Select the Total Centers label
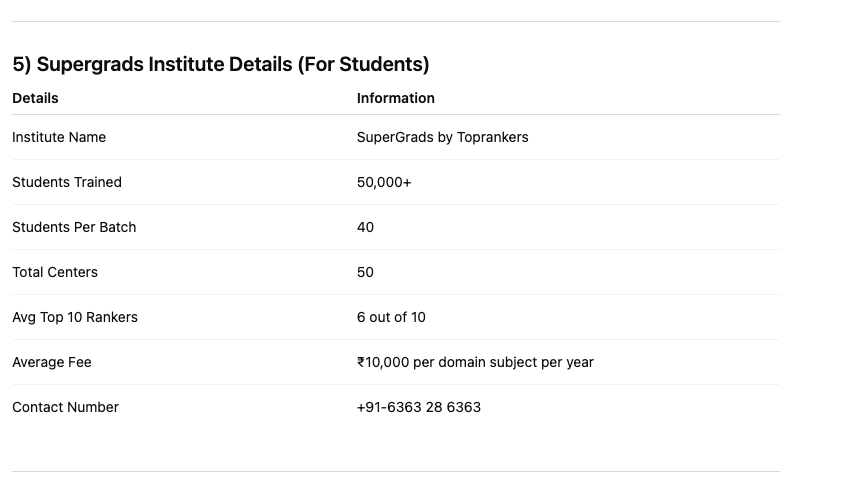The width and height of the screenshot is (853, 490). point(55,272)
